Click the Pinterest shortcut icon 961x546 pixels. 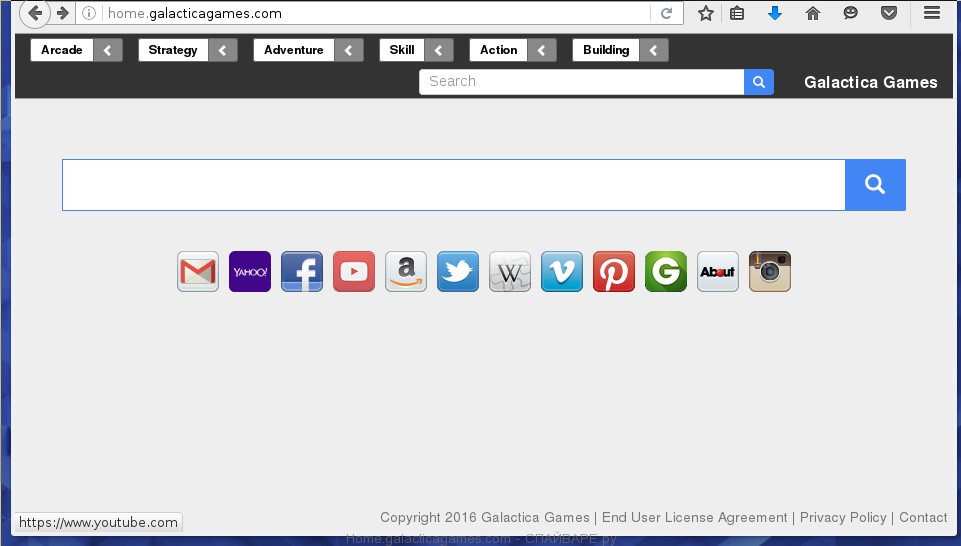pos(614,272)
